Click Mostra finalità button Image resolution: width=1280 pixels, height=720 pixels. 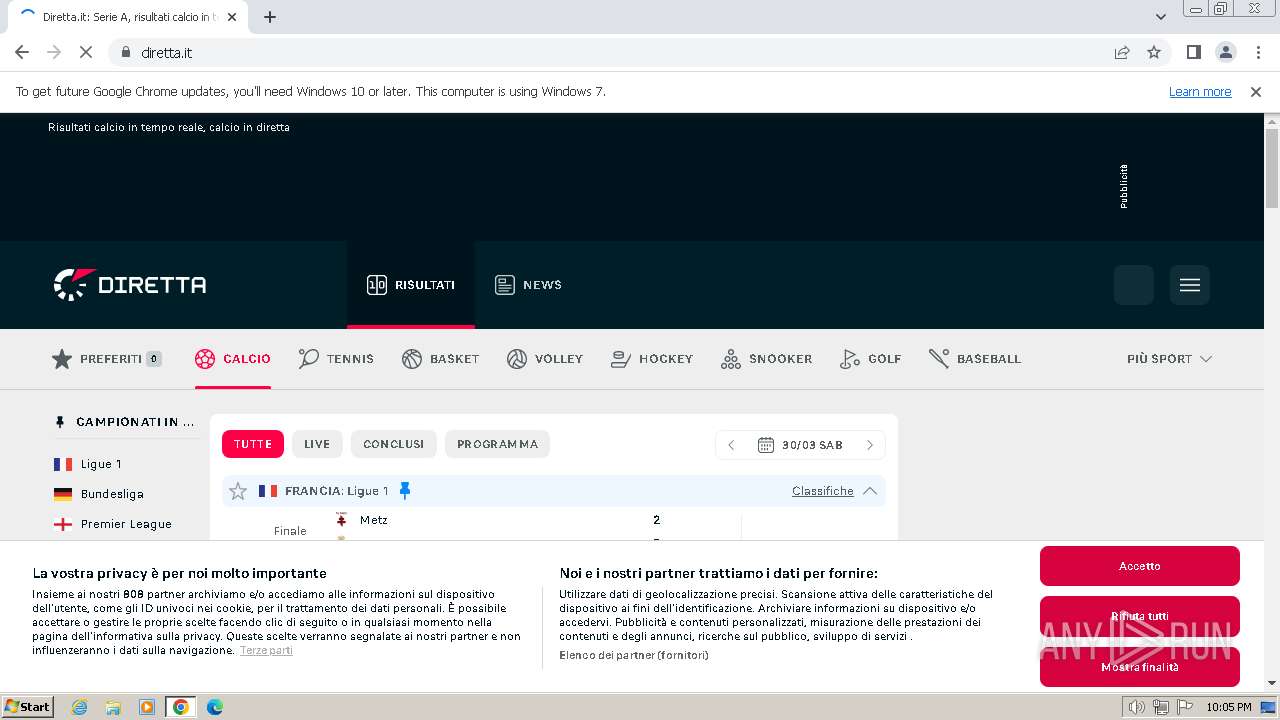[x=1140, y=667]
